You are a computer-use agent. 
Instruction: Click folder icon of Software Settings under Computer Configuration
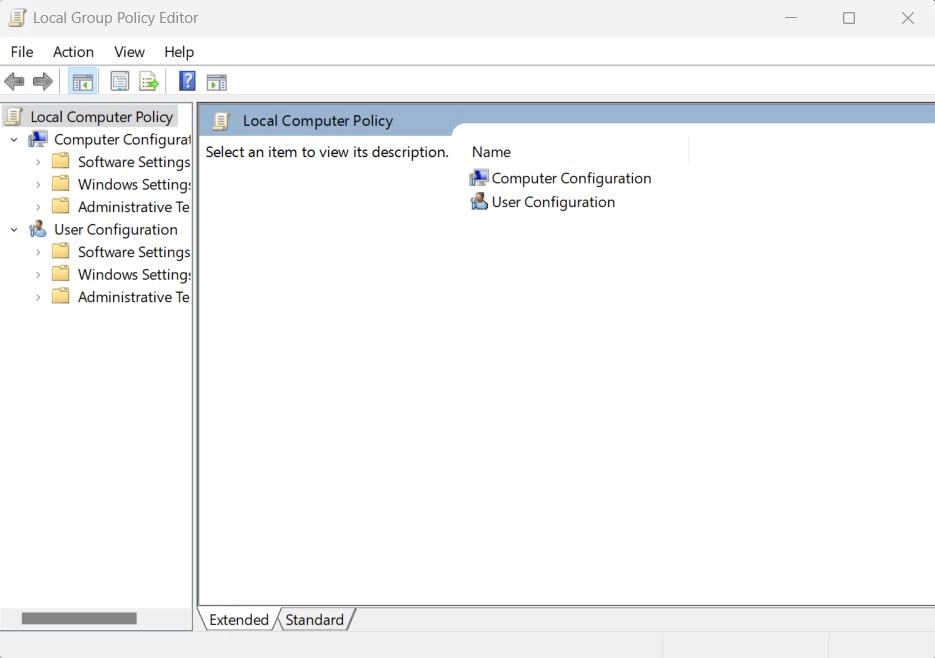60,161
